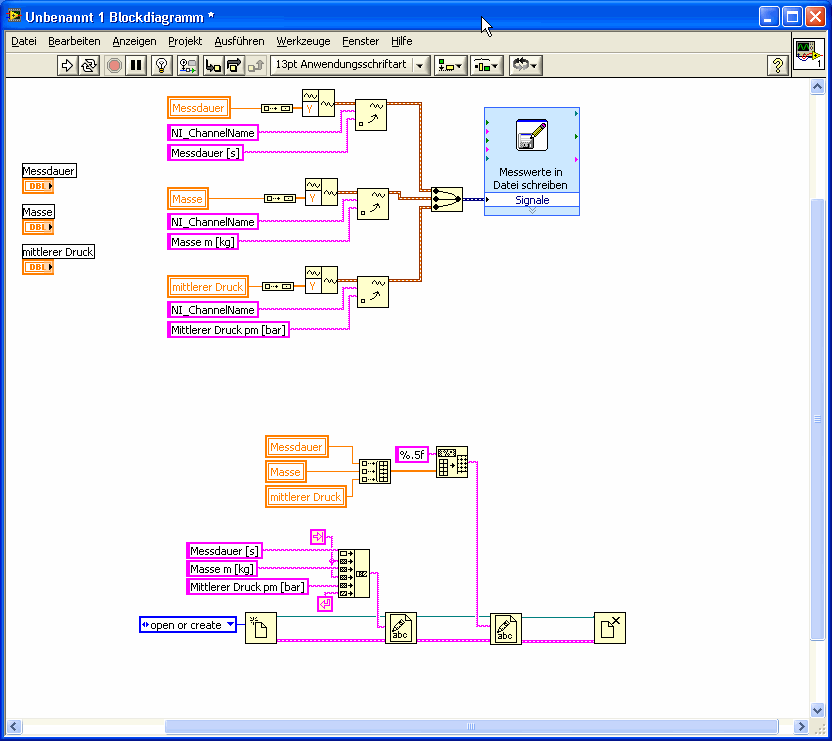Screen dimensions: 832x741
Task: Open the Fenster menu
Action: click(x=360, y=41)
